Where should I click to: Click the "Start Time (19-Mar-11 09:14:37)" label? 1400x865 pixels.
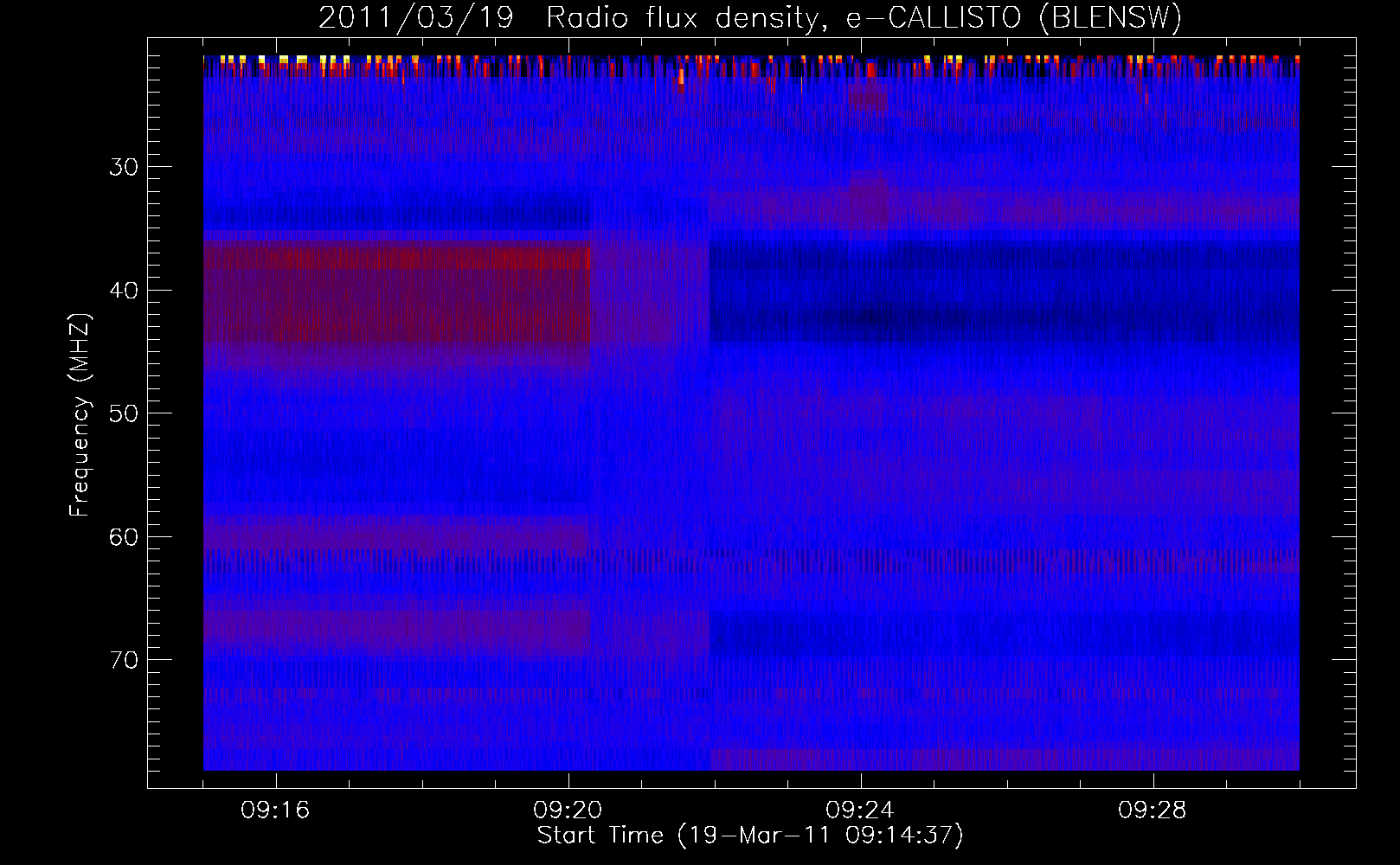click(x=750, y=836)
